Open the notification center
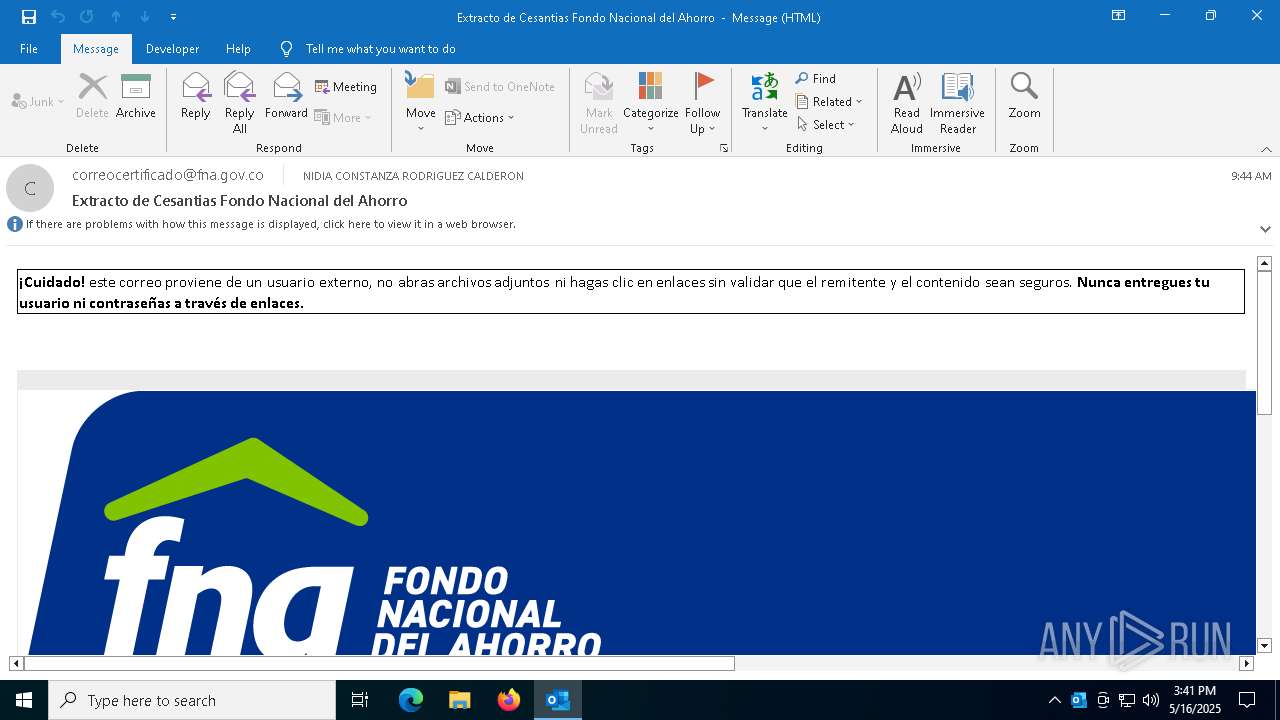Image resolution: width=1280 pixels, height=720 pixels. click(1247, 700)
